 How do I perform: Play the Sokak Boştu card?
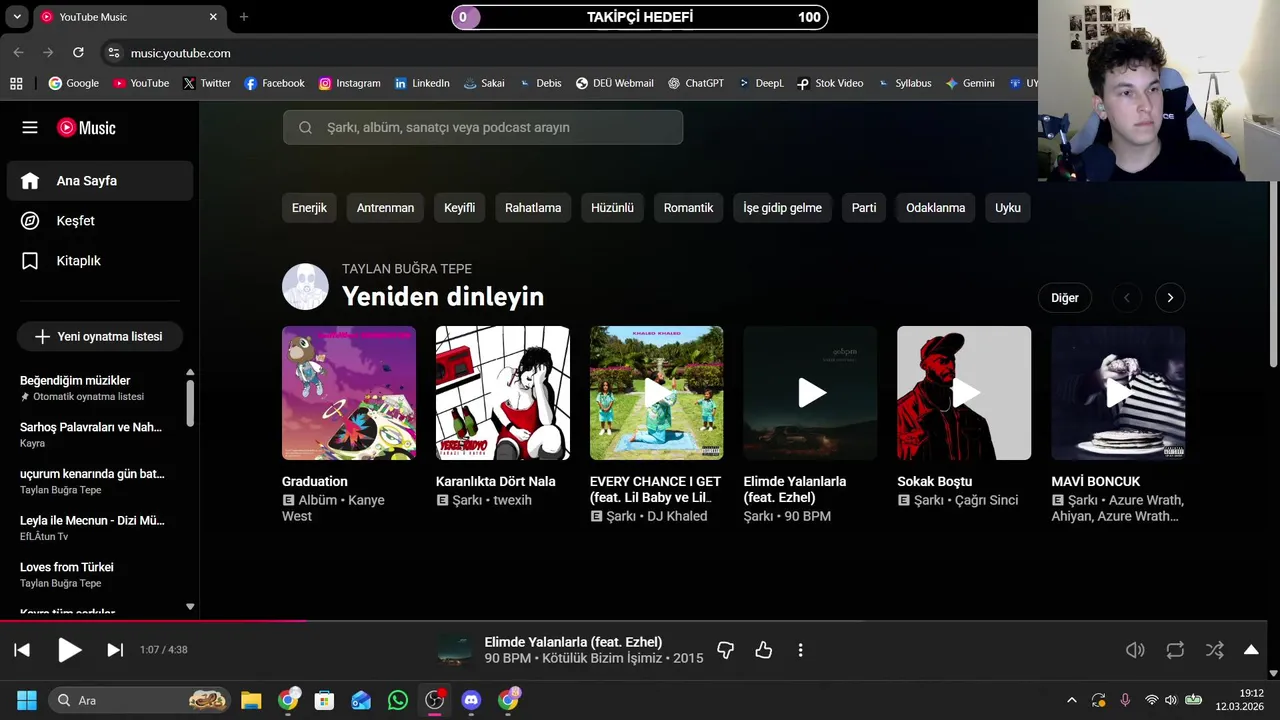(x=964, y=393)
